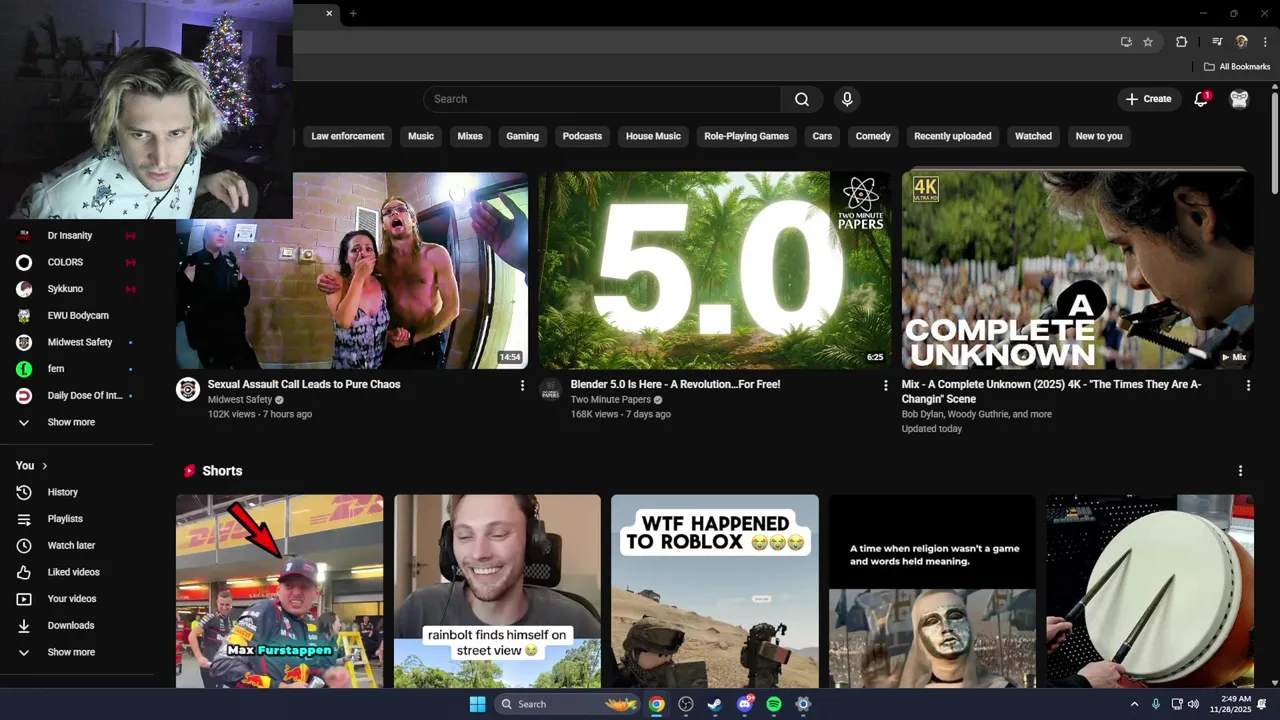
Task: Install app icon in Chrome address bar
Action: coord(1126,42)
